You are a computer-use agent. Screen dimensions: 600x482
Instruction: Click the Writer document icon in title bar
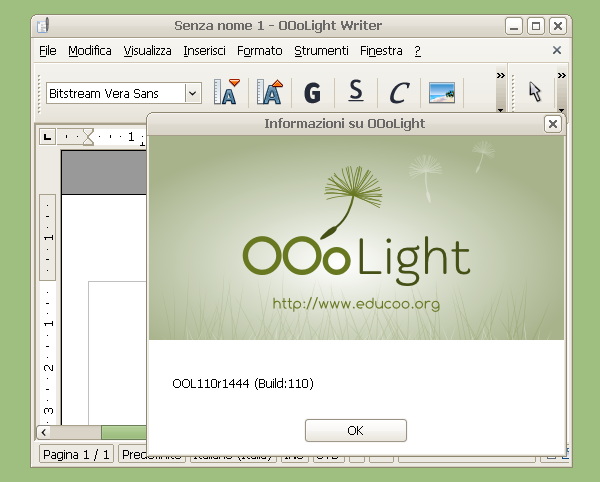(43, 26)
